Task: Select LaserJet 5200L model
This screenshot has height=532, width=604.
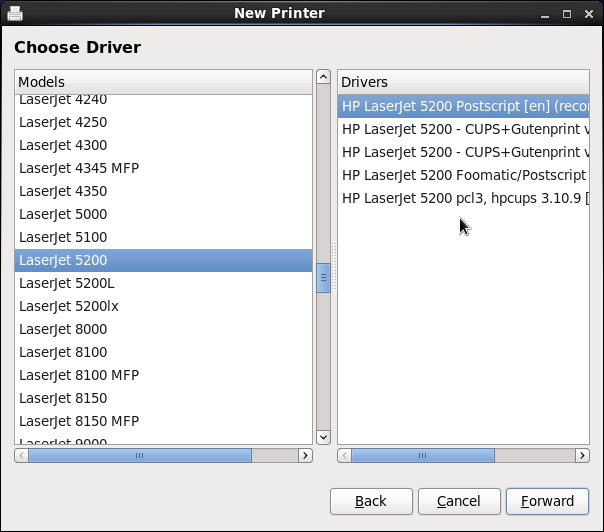Action: pos(67,283)
